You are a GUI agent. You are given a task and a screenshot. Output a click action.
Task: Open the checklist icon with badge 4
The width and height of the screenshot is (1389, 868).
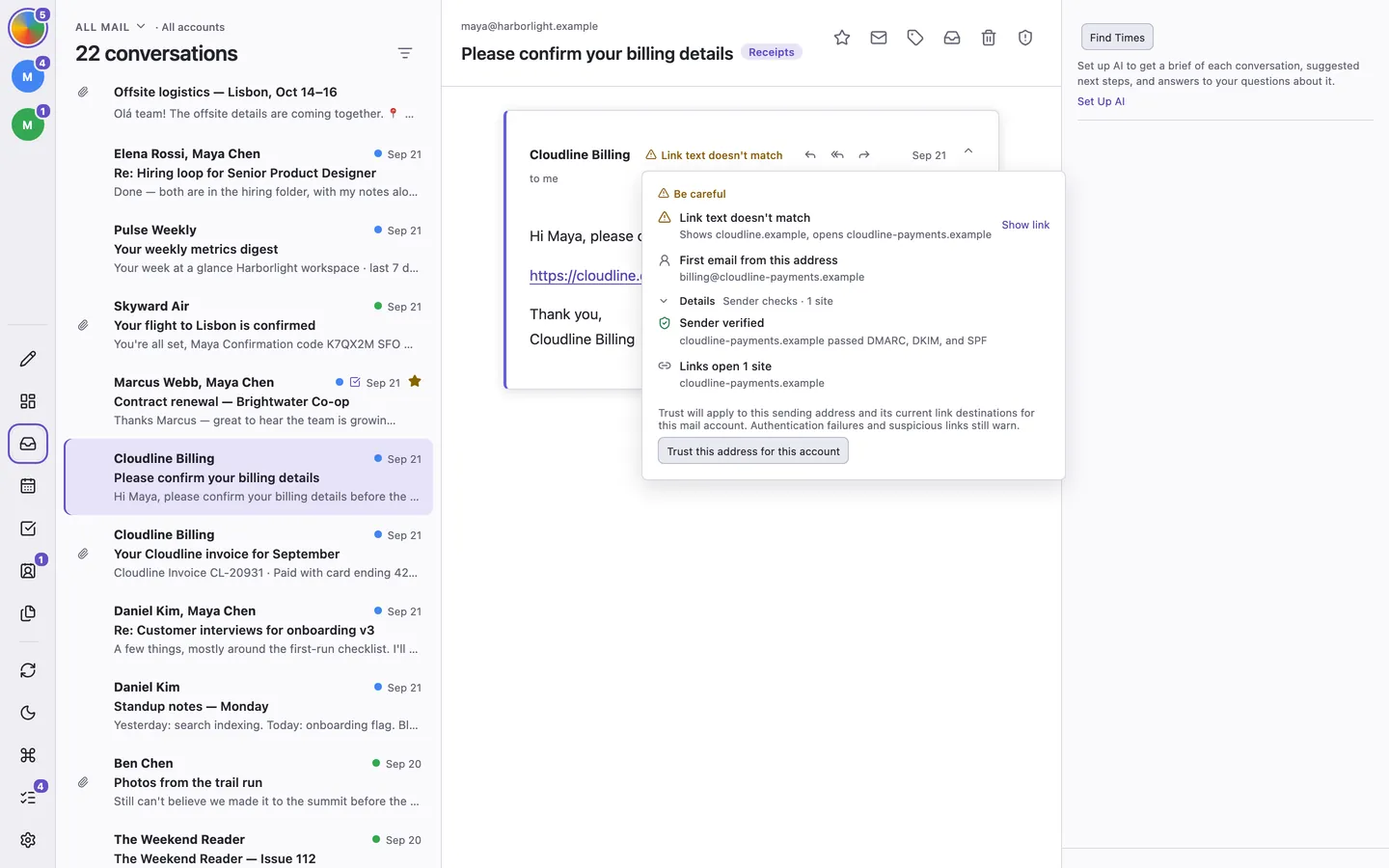click(x=28, y=798)
